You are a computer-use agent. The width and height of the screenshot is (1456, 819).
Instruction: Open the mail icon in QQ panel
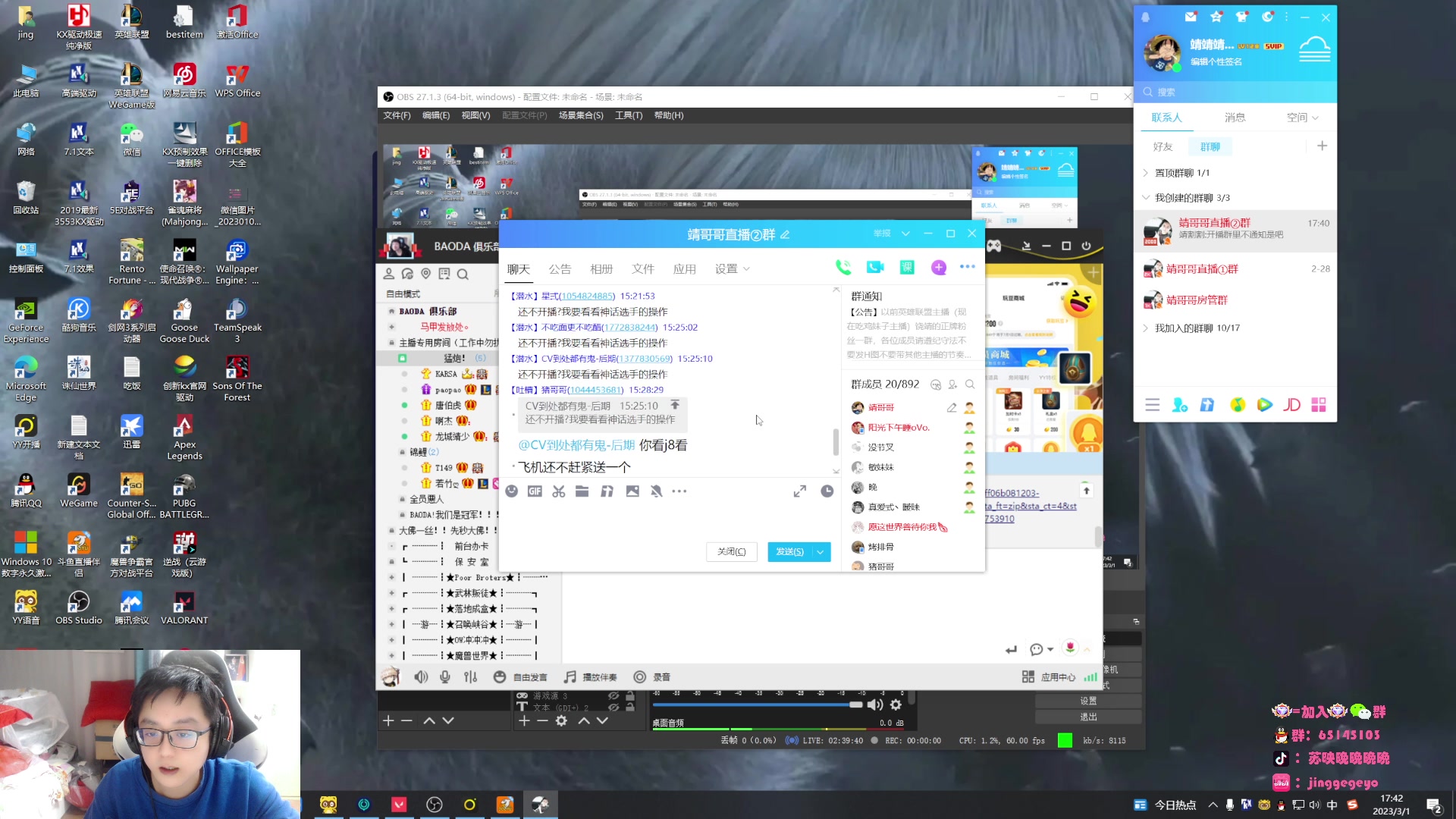[x=1191, y=17]
